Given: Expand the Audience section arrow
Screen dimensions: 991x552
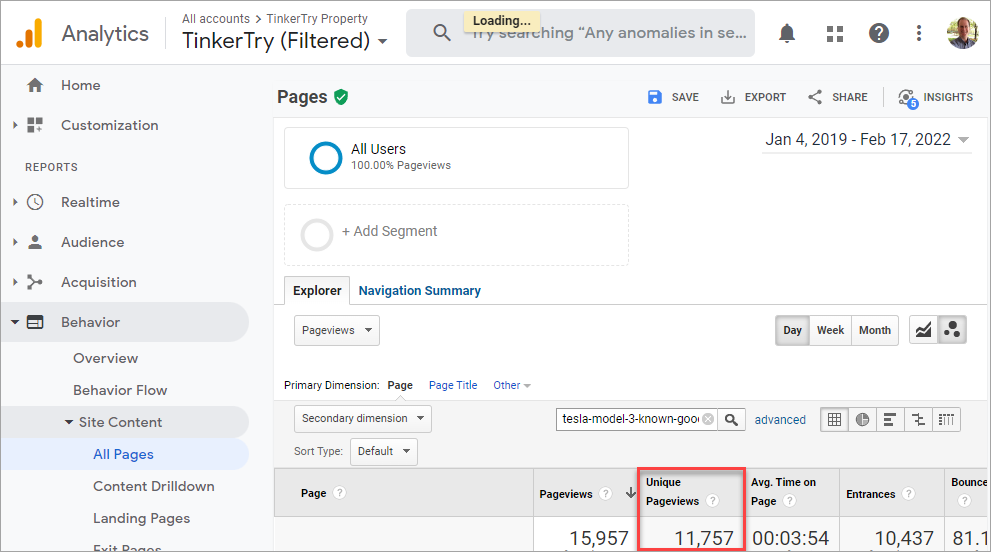Looking at the screenshot, I should click(x=15, y=242).
